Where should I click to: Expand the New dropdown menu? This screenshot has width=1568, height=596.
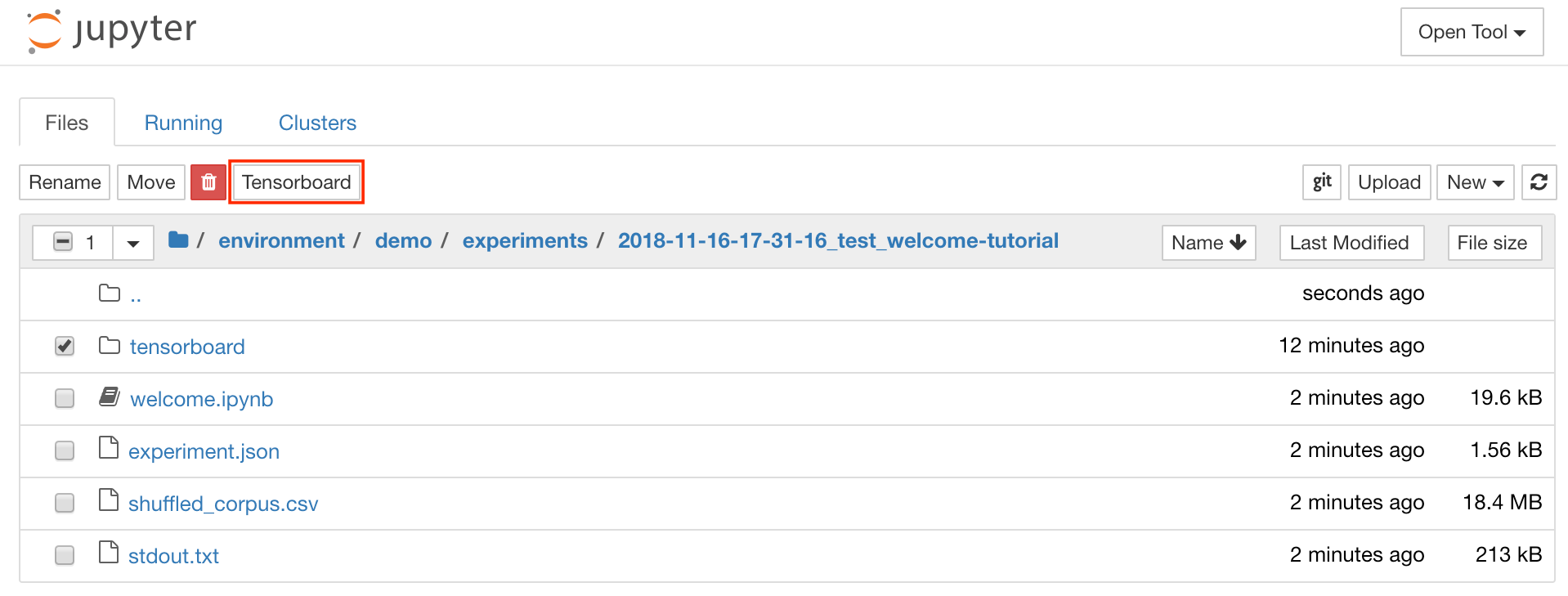tap(1475, 182)
